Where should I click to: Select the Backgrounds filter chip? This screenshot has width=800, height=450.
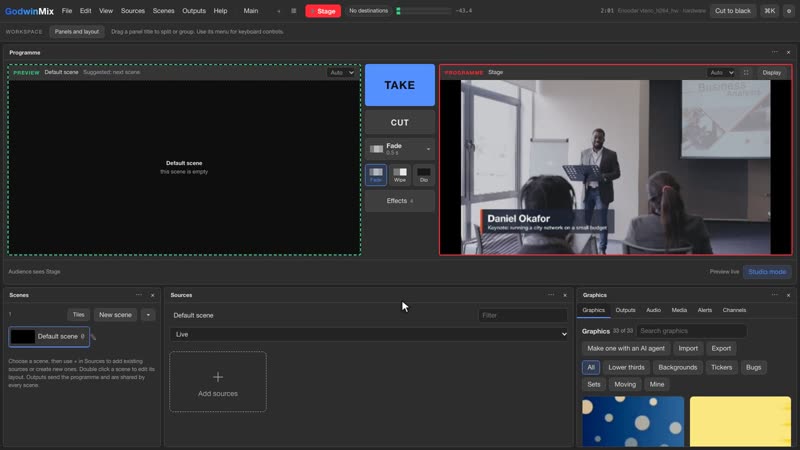point(678,367)
